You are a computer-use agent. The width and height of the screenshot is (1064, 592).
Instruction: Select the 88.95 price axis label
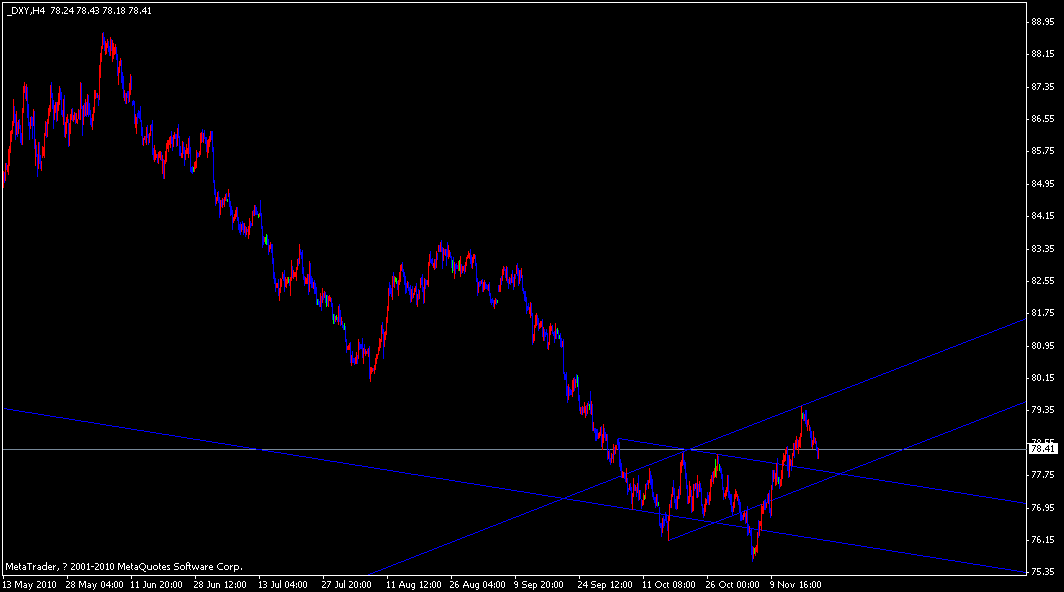[1043, 22]
